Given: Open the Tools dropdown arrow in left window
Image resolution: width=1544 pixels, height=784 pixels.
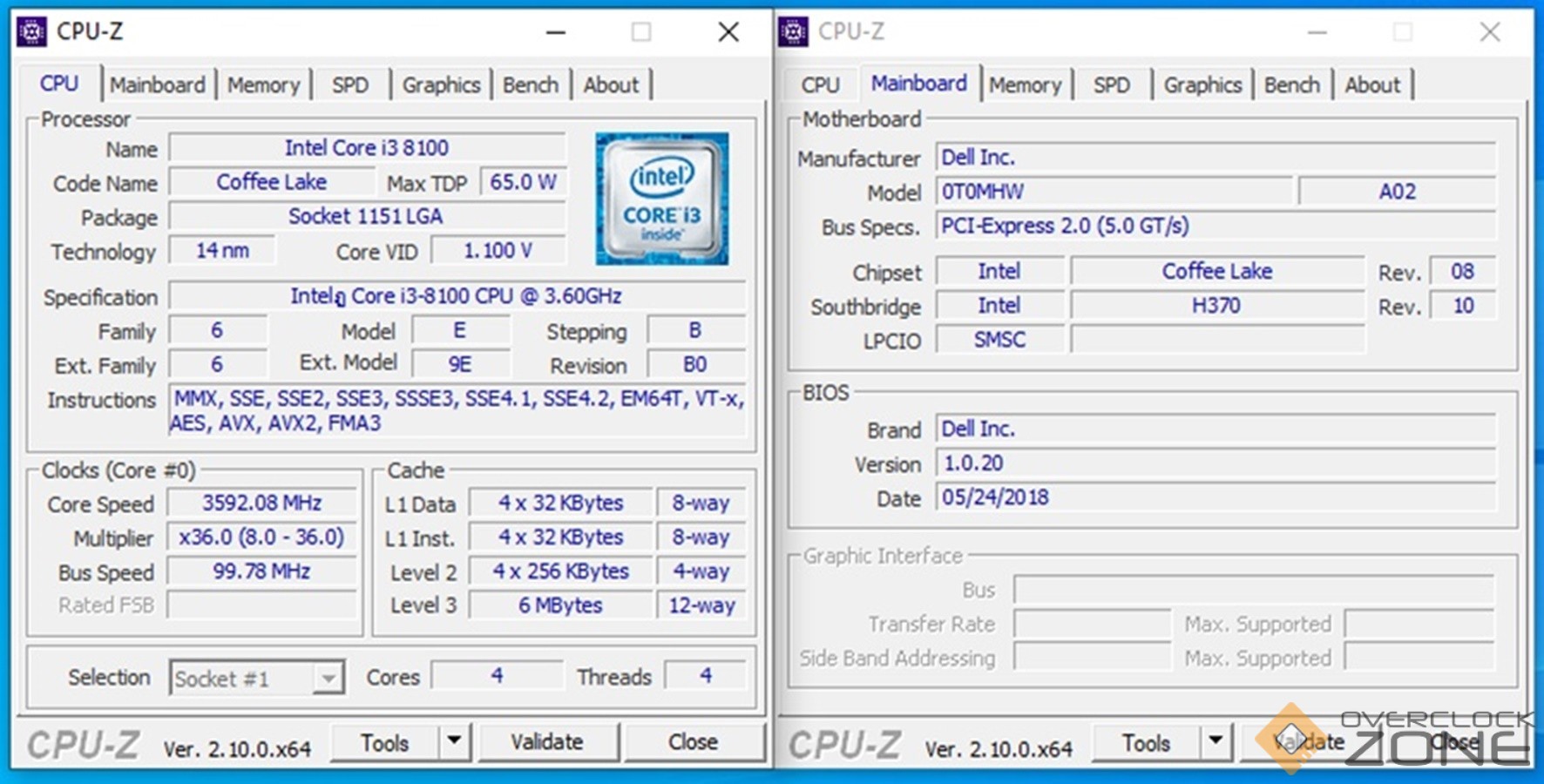Looking at the screenshot, I should point(454,741).
